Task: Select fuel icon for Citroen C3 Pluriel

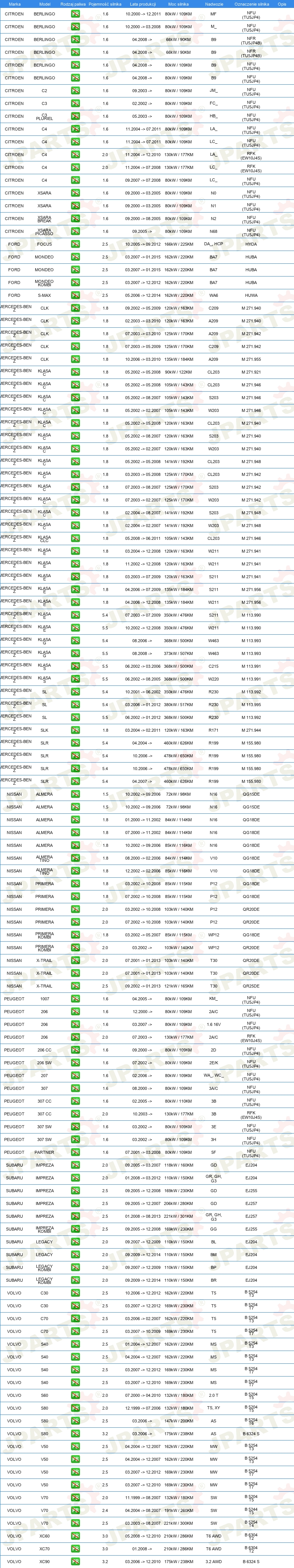Action: click(75, 116)
